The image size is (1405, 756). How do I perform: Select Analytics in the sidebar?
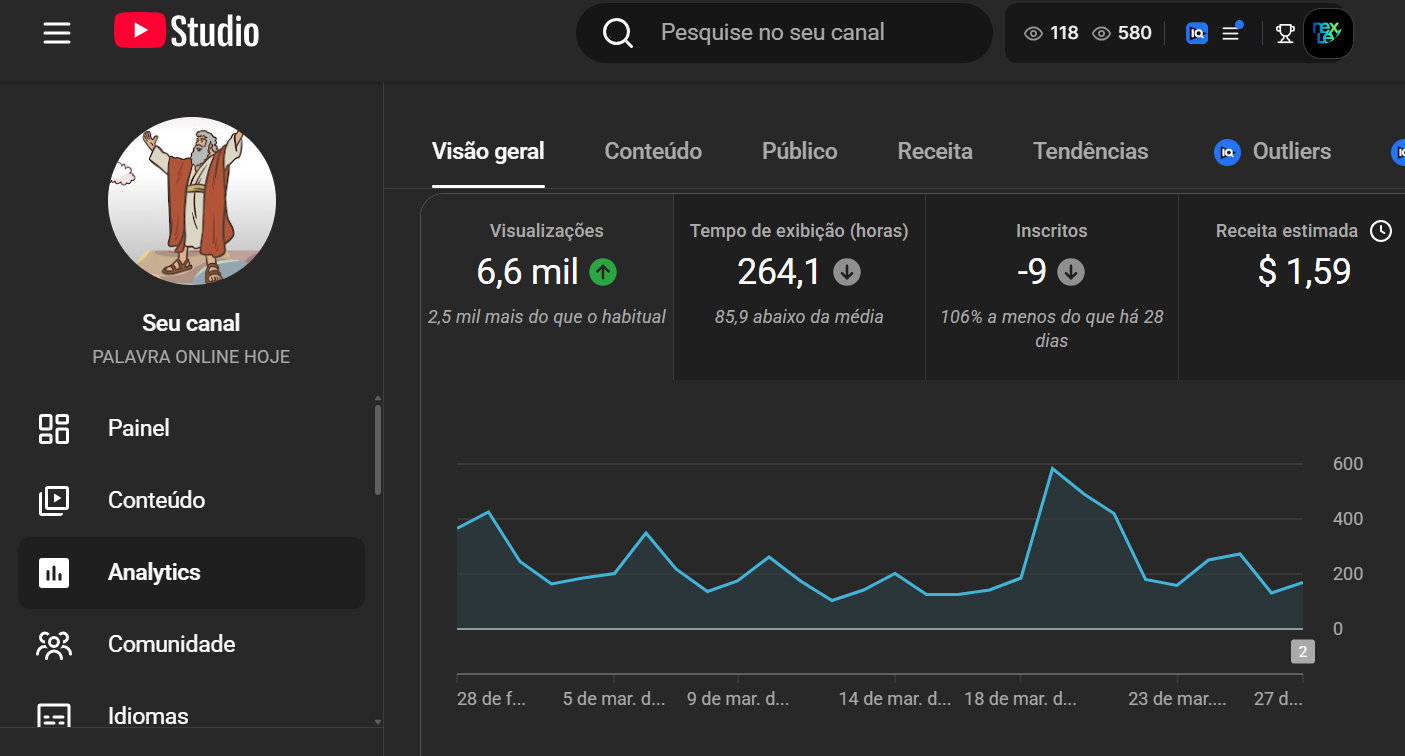[191, 573]
